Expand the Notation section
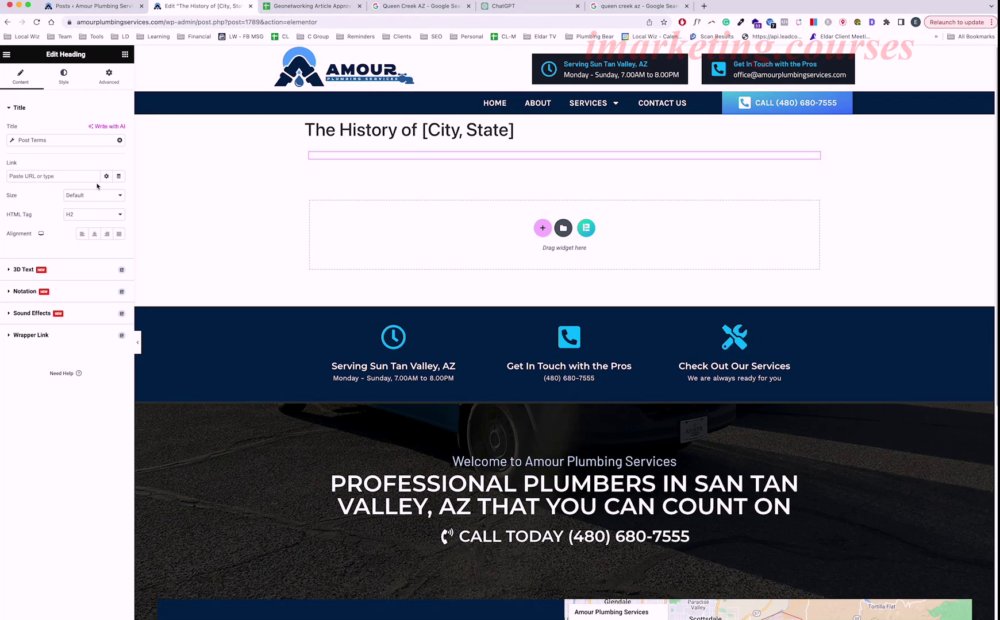 point(24,292)
